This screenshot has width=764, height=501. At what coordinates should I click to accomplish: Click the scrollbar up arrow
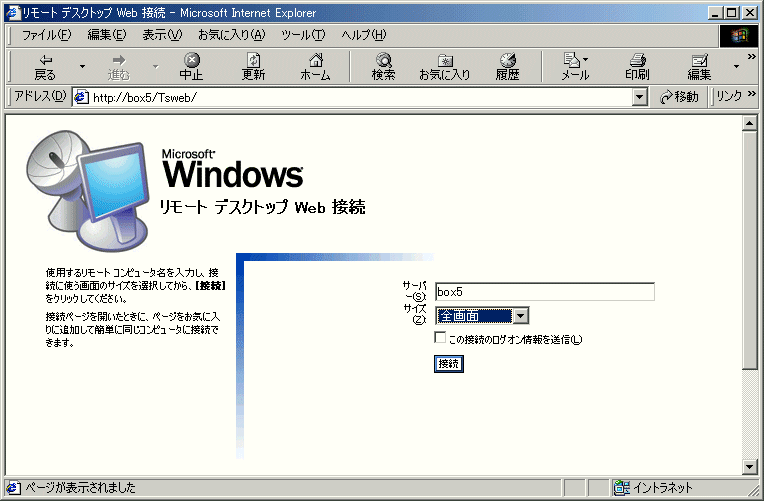tap(750, 124)
